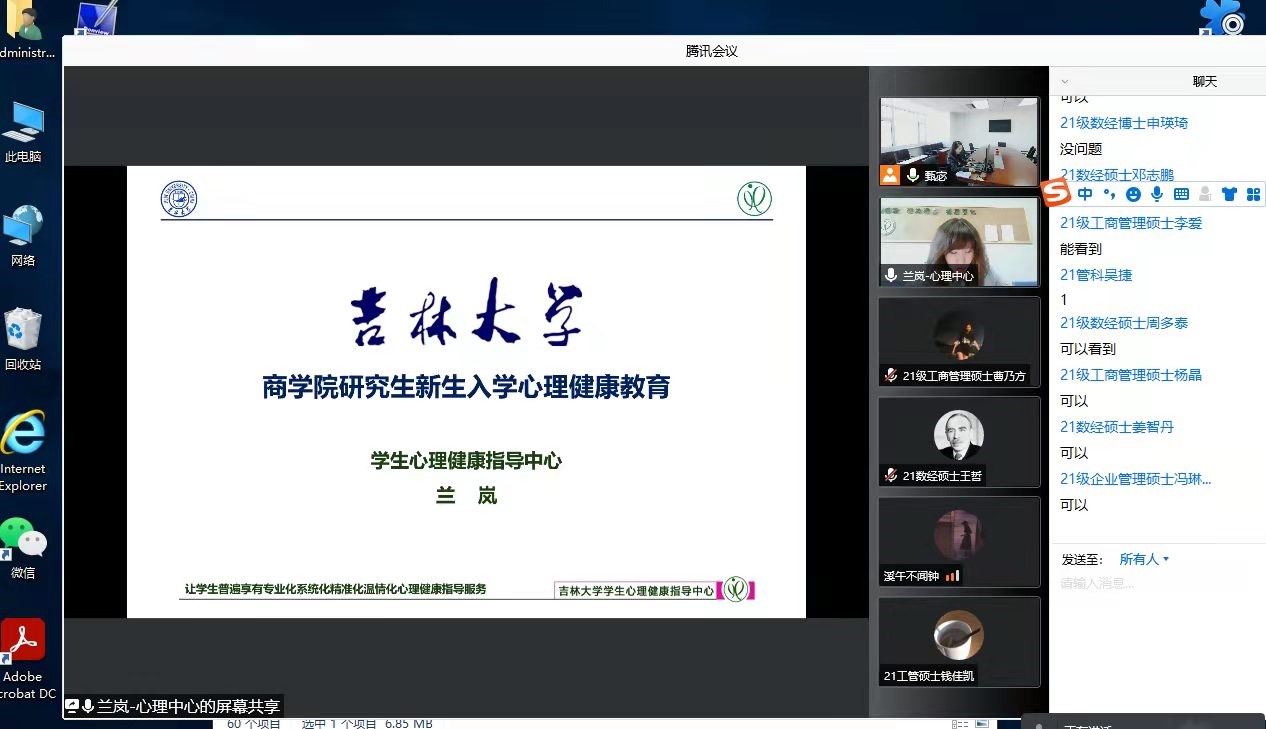Toggle Sogou punctuation mode icon
Screen dimensions: 1266x729
[x=1109, y=194]
